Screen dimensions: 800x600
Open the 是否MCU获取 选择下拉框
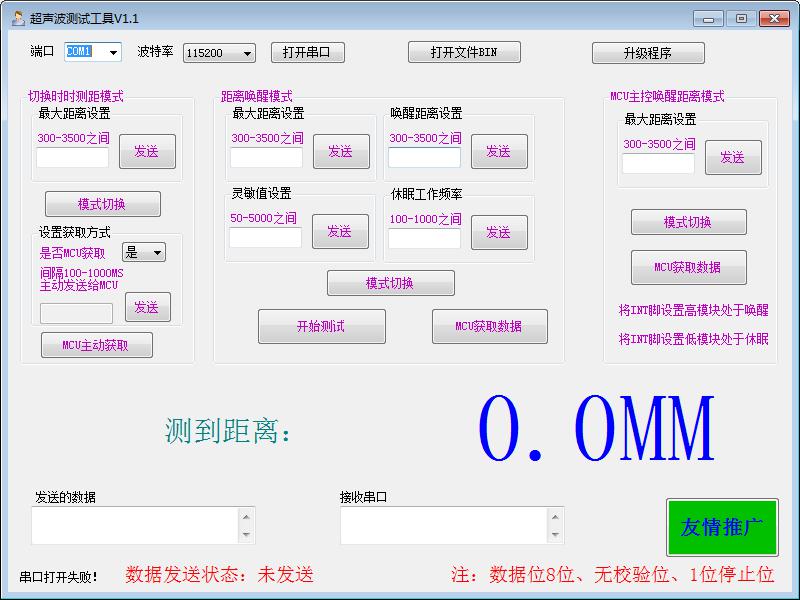[143, 254]
